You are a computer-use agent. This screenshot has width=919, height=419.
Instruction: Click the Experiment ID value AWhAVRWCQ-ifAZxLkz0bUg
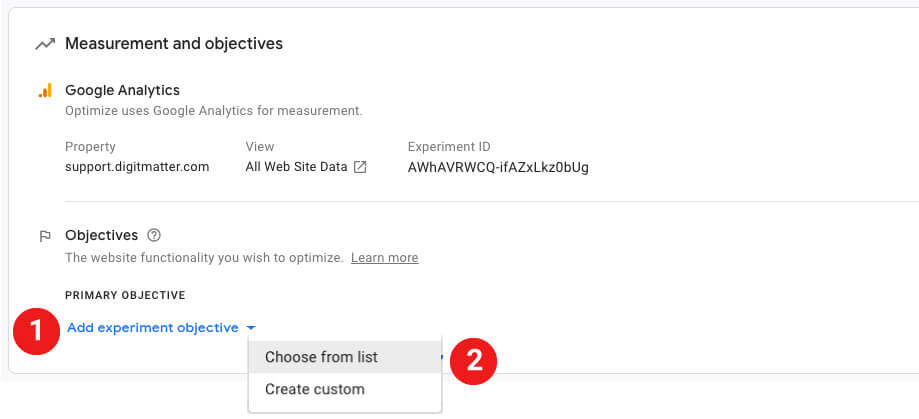pos(498,168)
